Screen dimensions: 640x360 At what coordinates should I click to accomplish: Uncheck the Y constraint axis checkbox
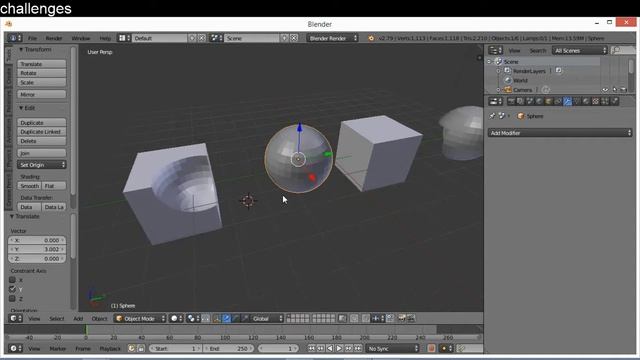tap(12, 289)
